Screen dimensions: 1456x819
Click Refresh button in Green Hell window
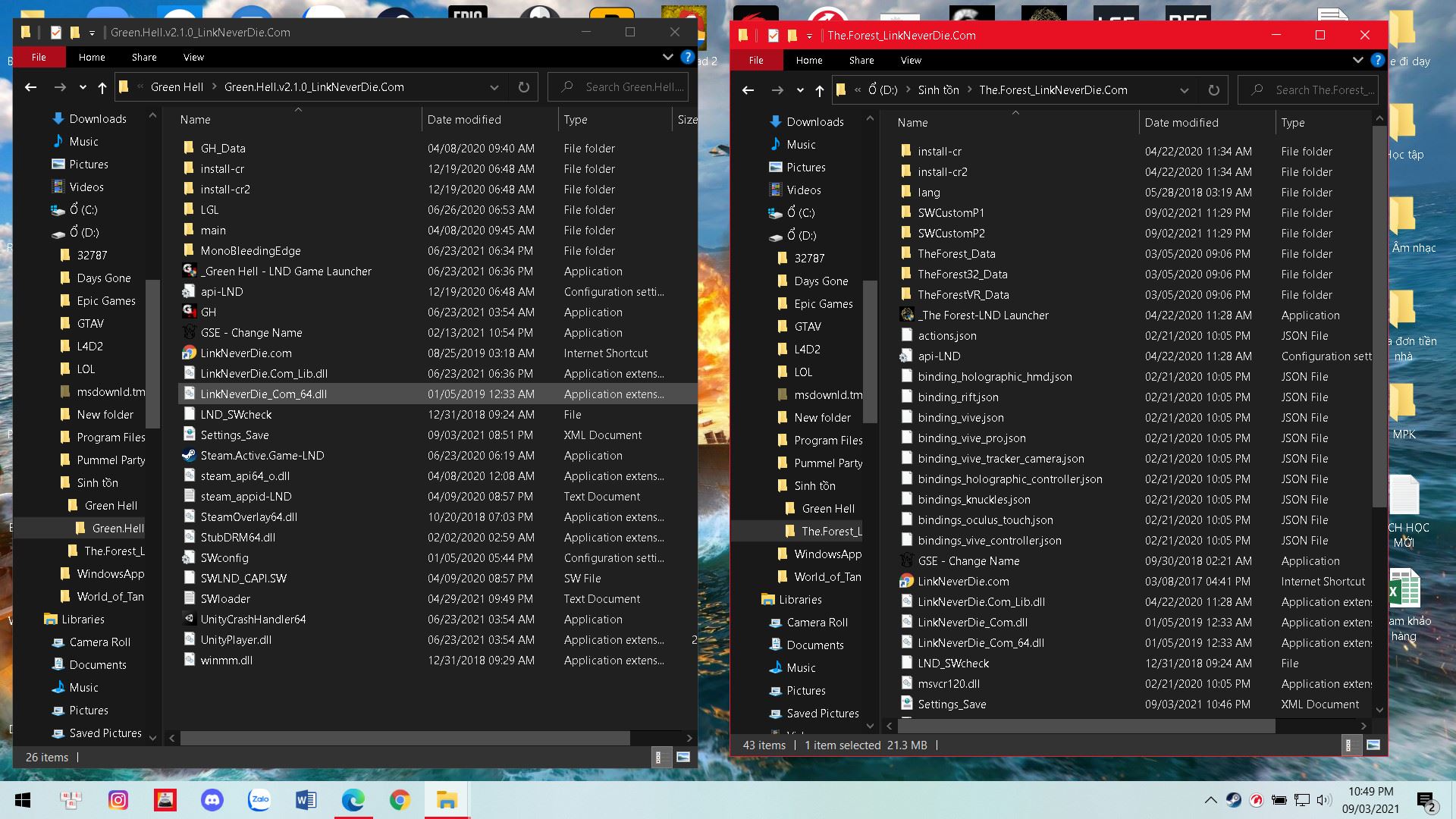(x=523, y=87)
